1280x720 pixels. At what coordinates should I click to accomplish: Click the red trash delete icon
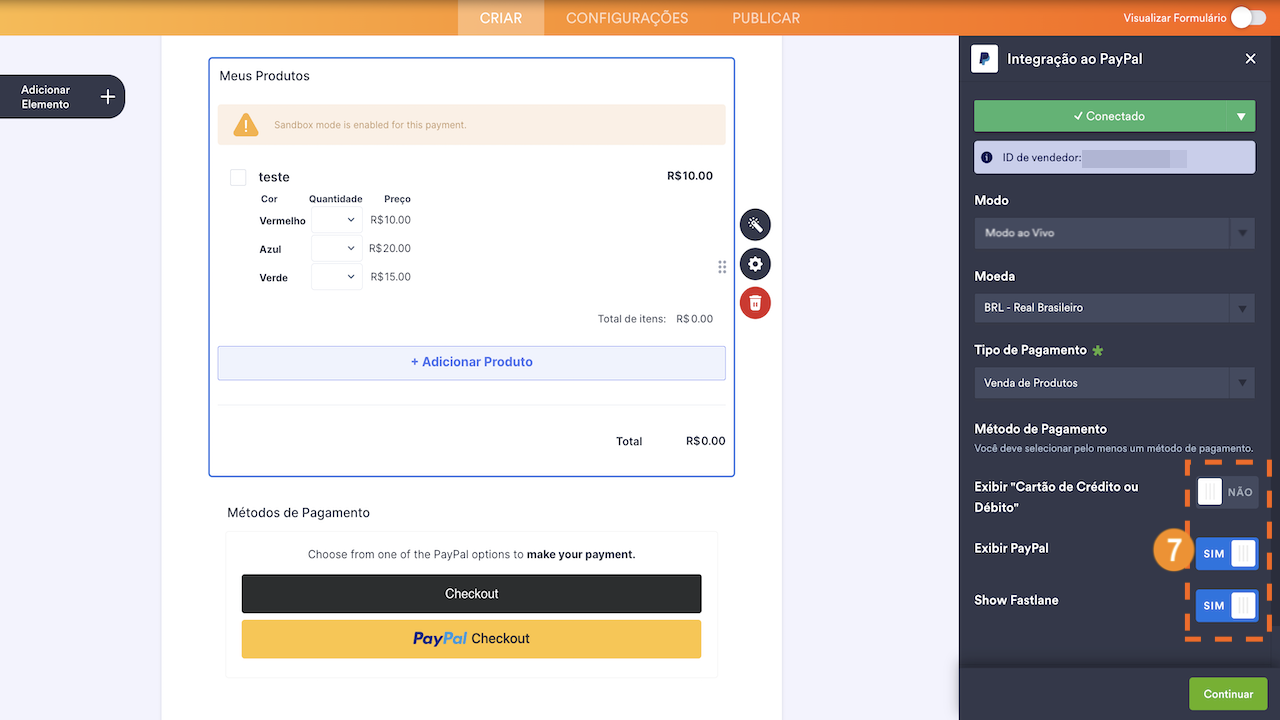point(755,303)
